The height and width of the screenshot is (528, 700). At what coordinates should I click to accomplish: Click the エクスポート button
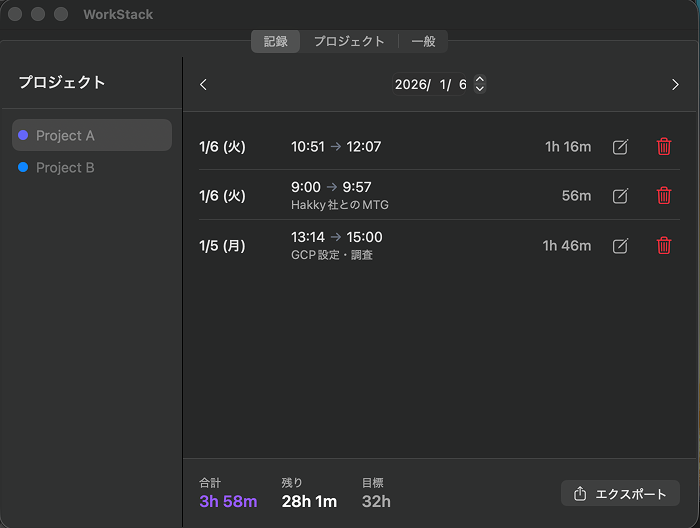pos(620,493)
